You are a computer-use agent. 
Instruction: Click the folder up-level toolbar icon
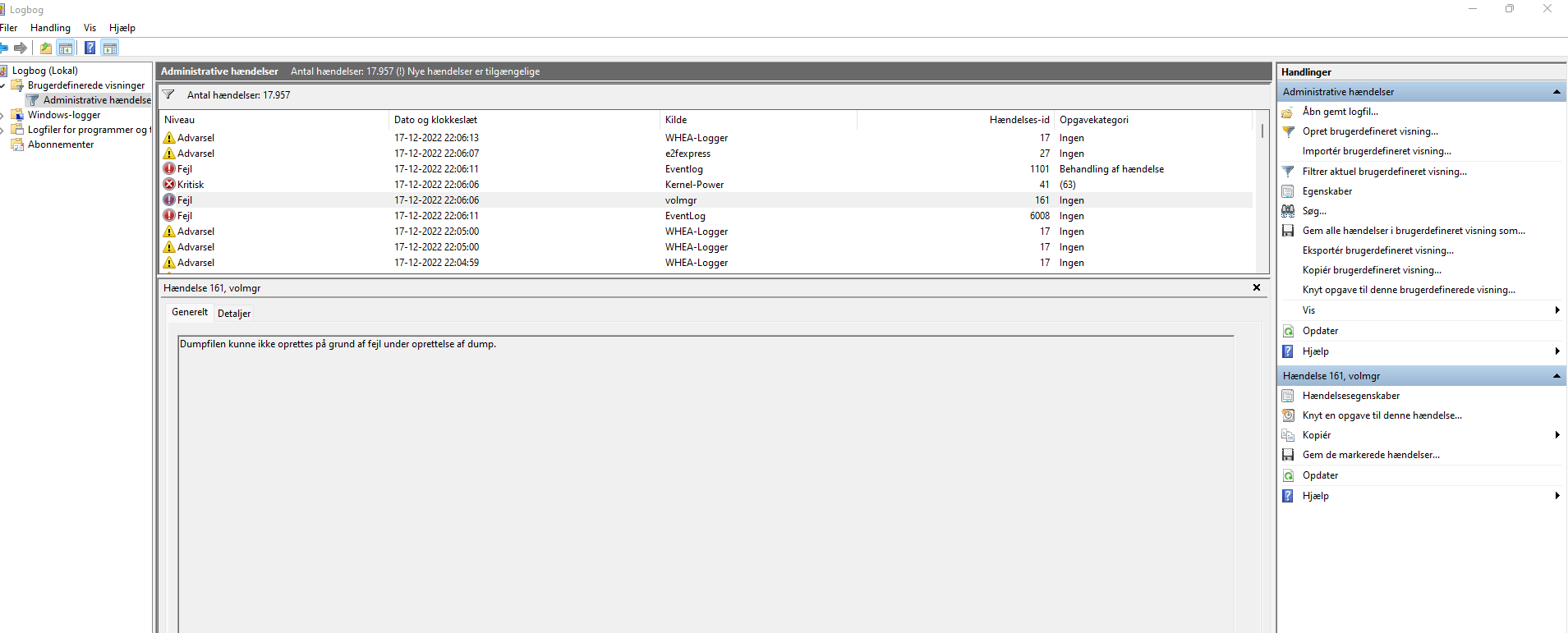tap(46, 48)
